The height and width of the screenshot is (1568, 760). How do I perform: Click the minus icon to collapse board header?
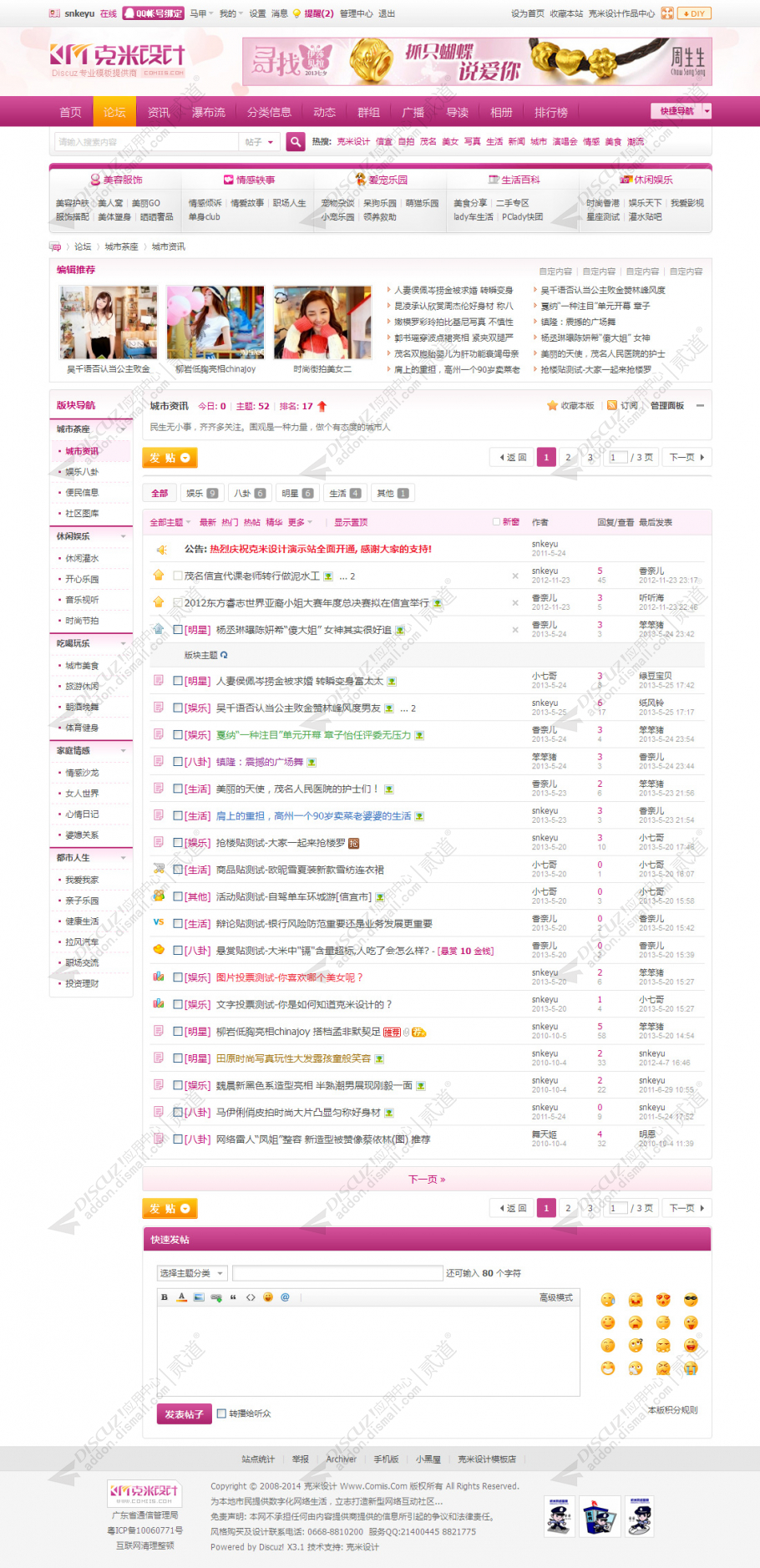click(x=700, y=406)
